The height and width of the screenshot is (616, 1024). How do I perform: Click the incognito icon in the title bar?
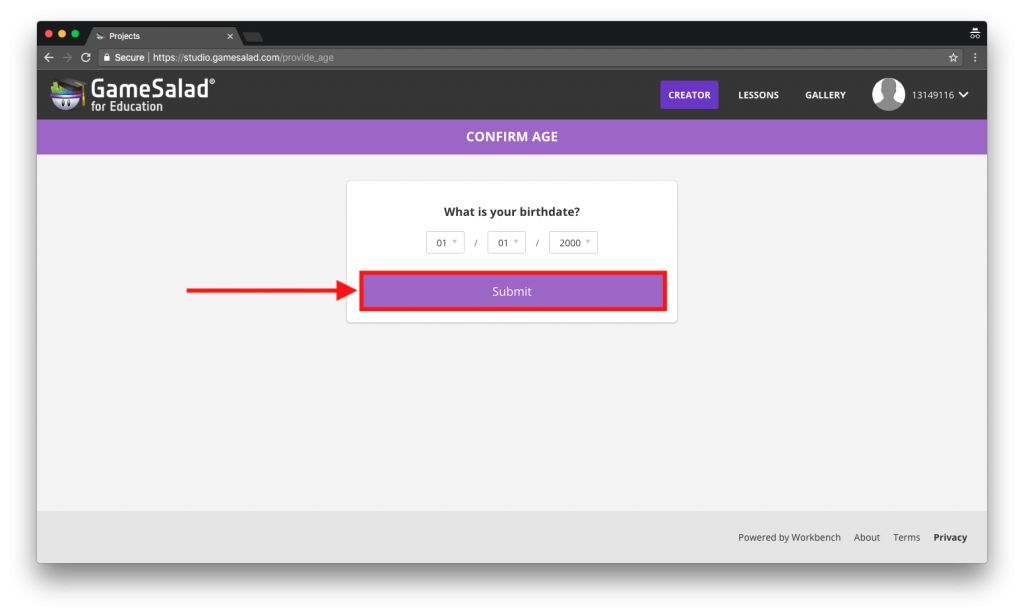pos(974,34)
